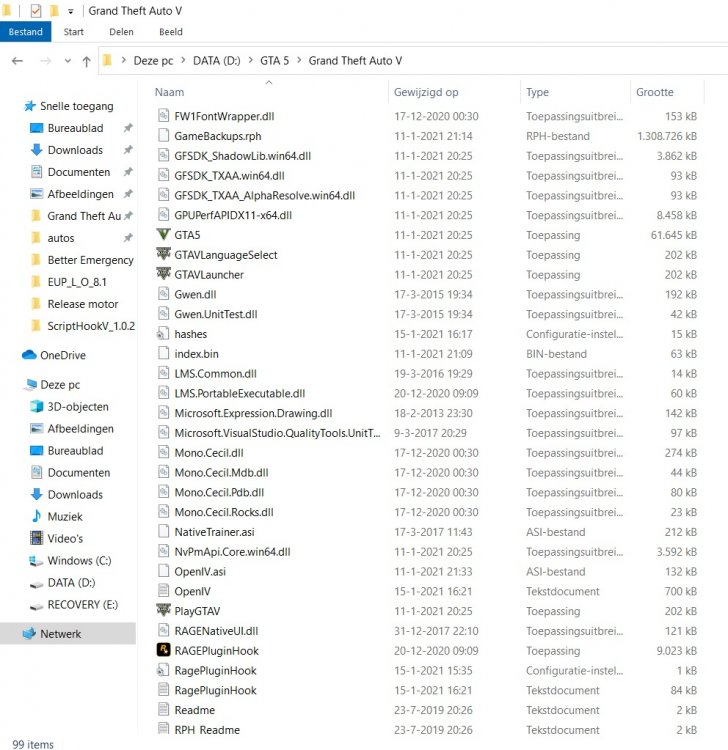Click the Snelle toegang star icon
This screenshot has width=728, height=750.
click(30, 106)
